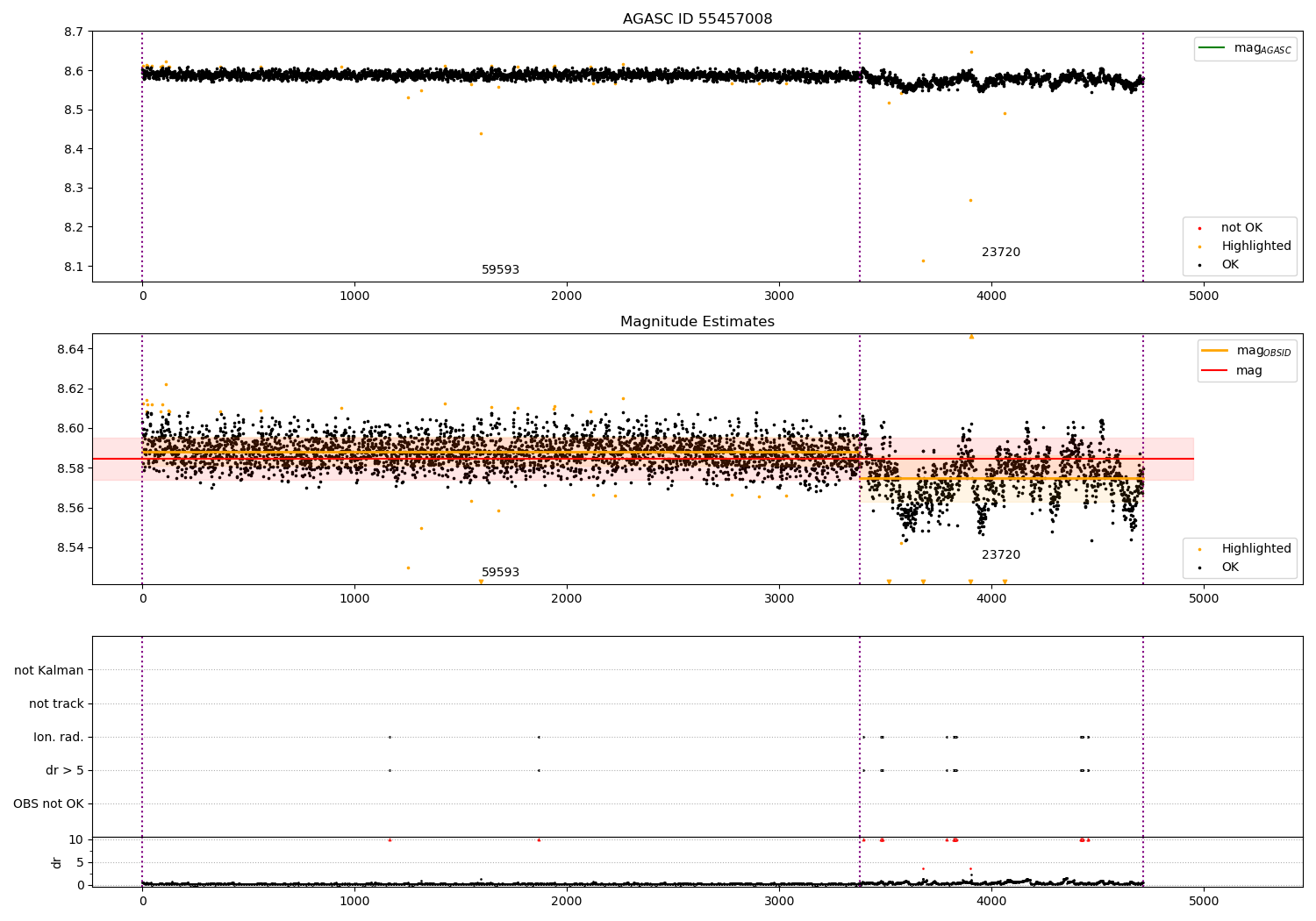Click the 'AGASC ID 55457008' plot title
The height and width of the screenshot is (921, 1316).
pos(697,18)
